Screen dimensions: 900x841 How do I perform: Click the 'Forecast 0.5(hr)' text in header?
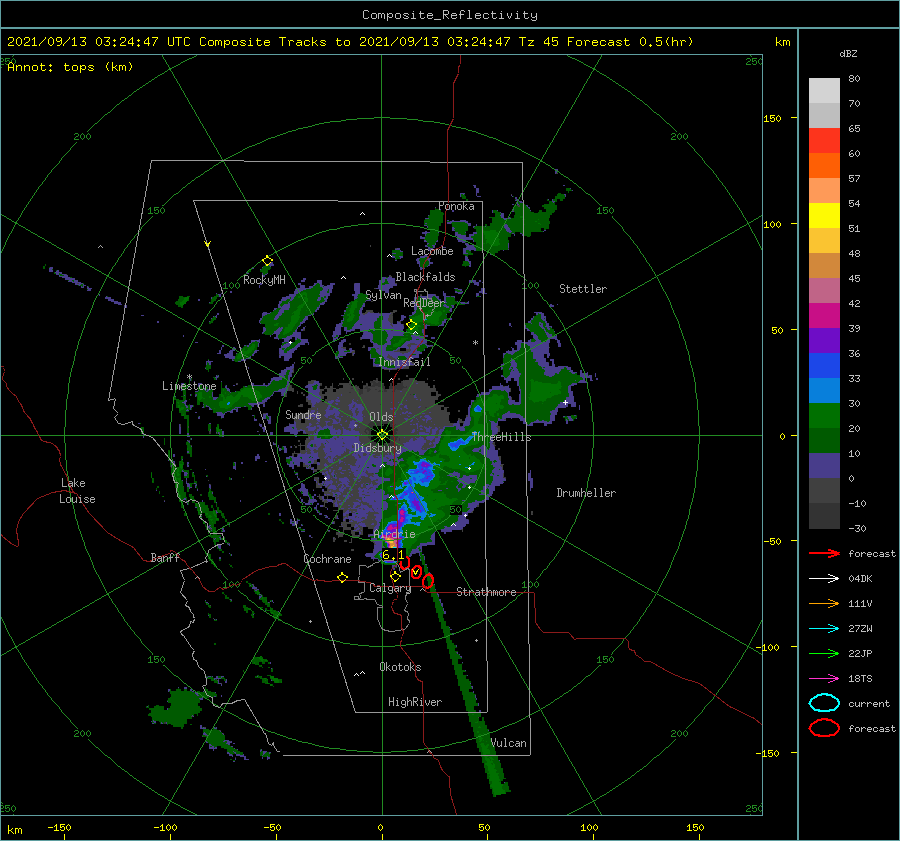[630, 42]
